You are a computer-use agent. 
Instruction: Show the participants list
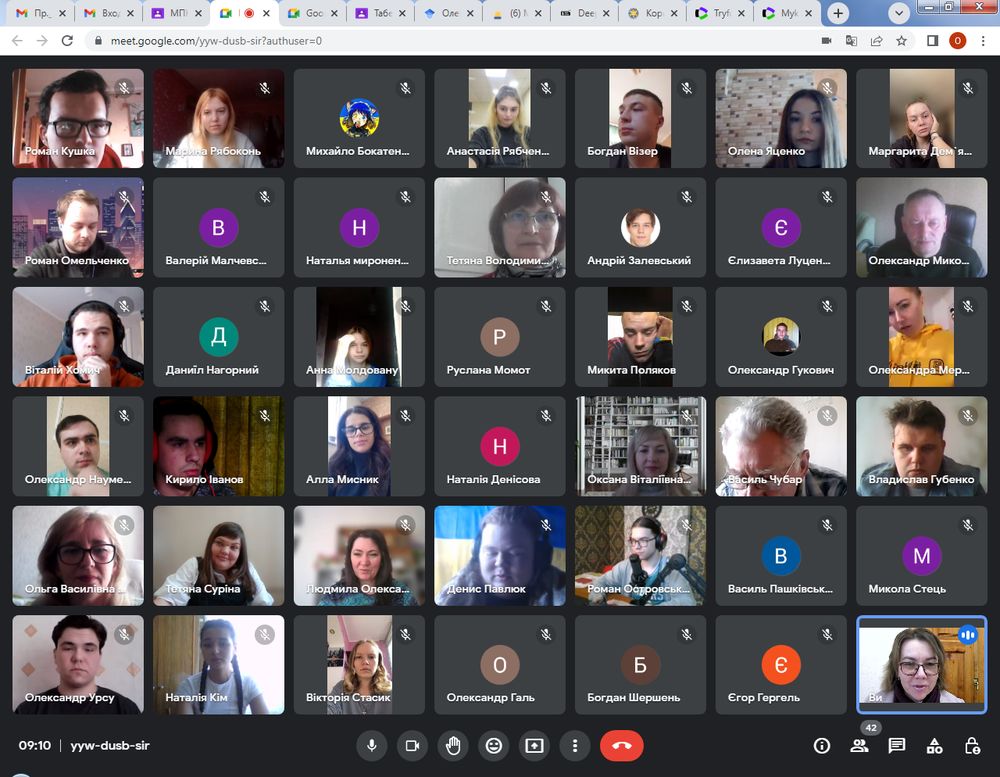(859, 745)
